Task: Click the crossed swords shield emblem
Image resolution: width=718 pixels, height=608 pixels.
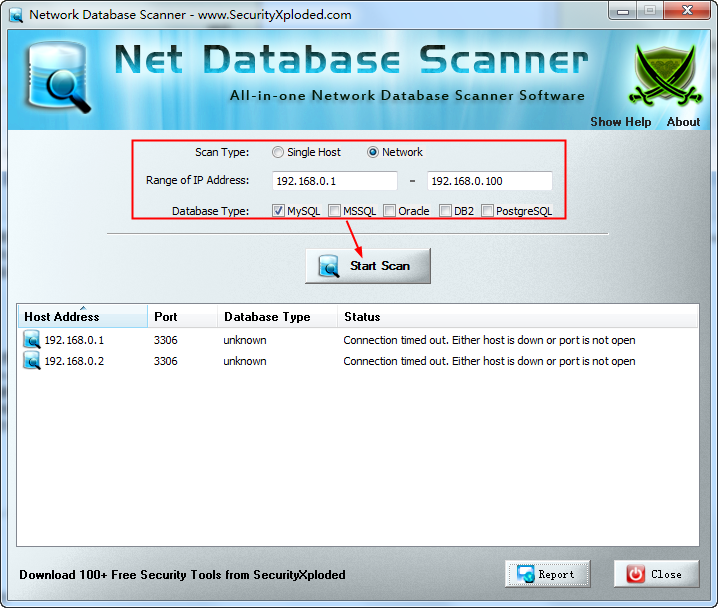Action: (x=665, y=75)
